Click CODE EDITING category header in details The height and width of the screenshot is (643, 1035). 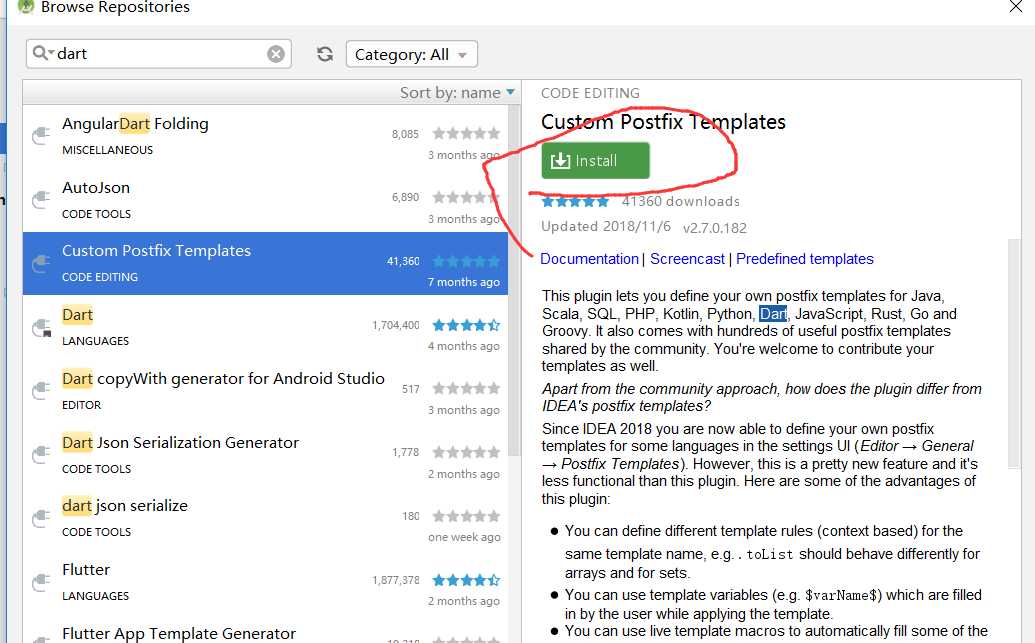coord(590,93)
